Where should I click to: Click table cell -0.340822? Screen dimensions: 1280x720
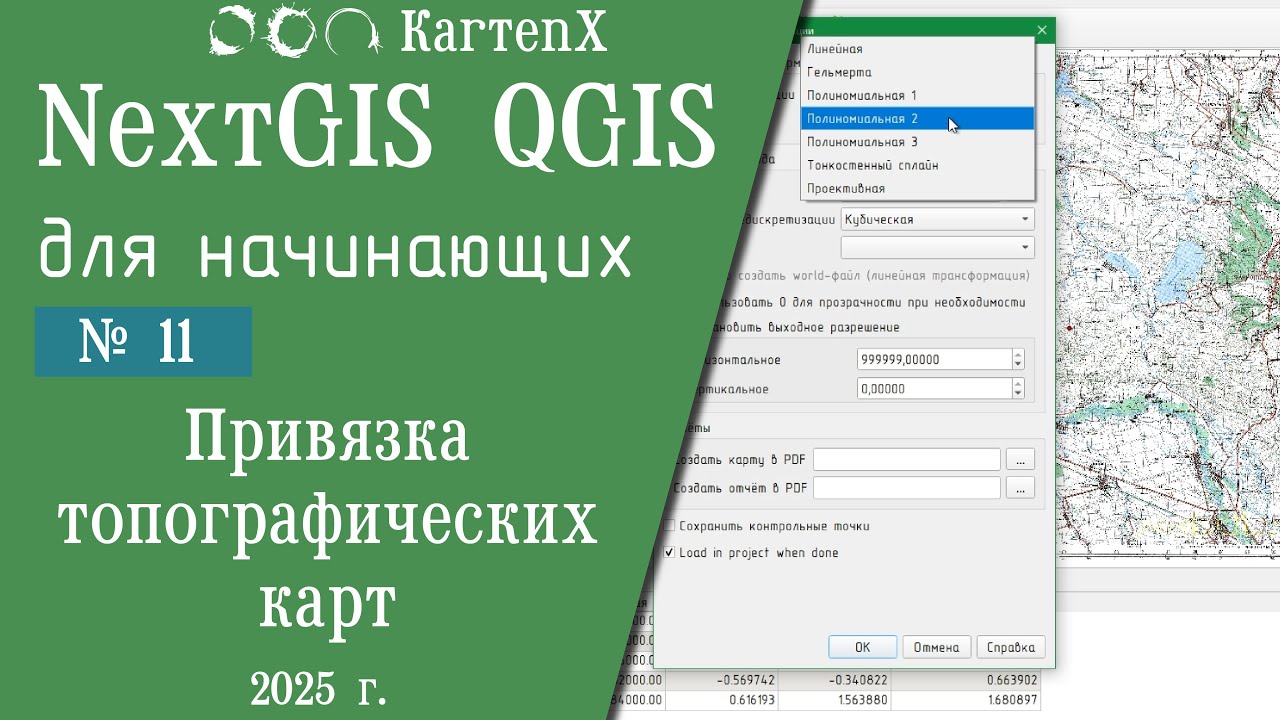[834, 681]
